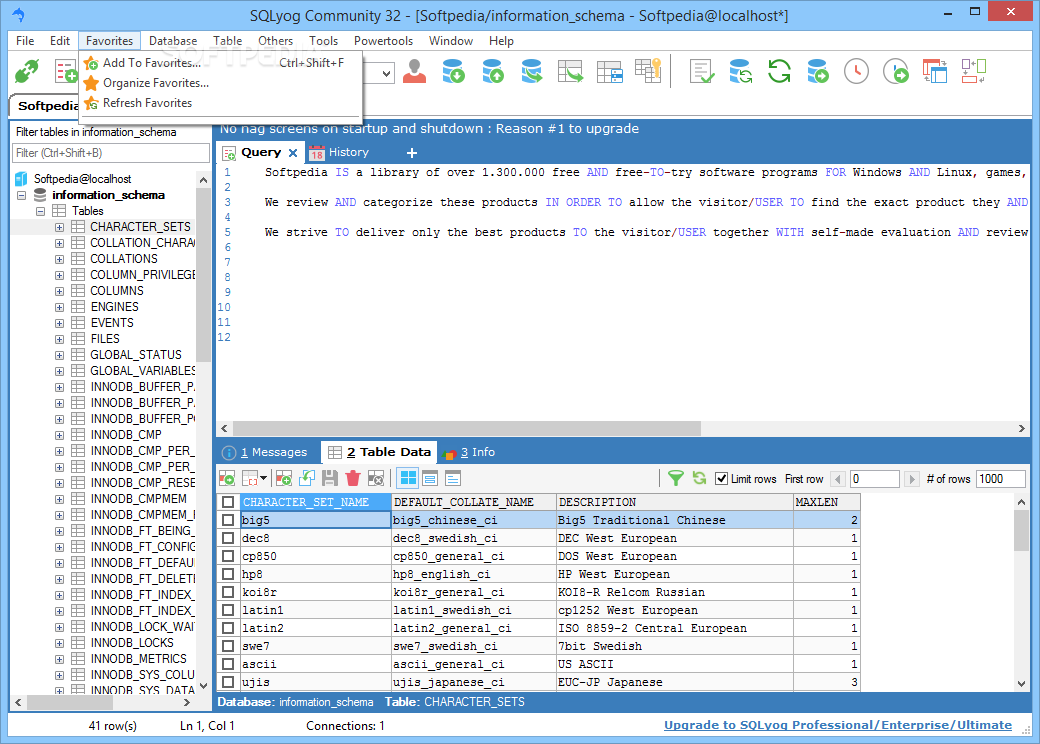This screenshot has width=1040, height=744.
Task: Expand the COLLATIONS table node
Action: pos(59,259)
